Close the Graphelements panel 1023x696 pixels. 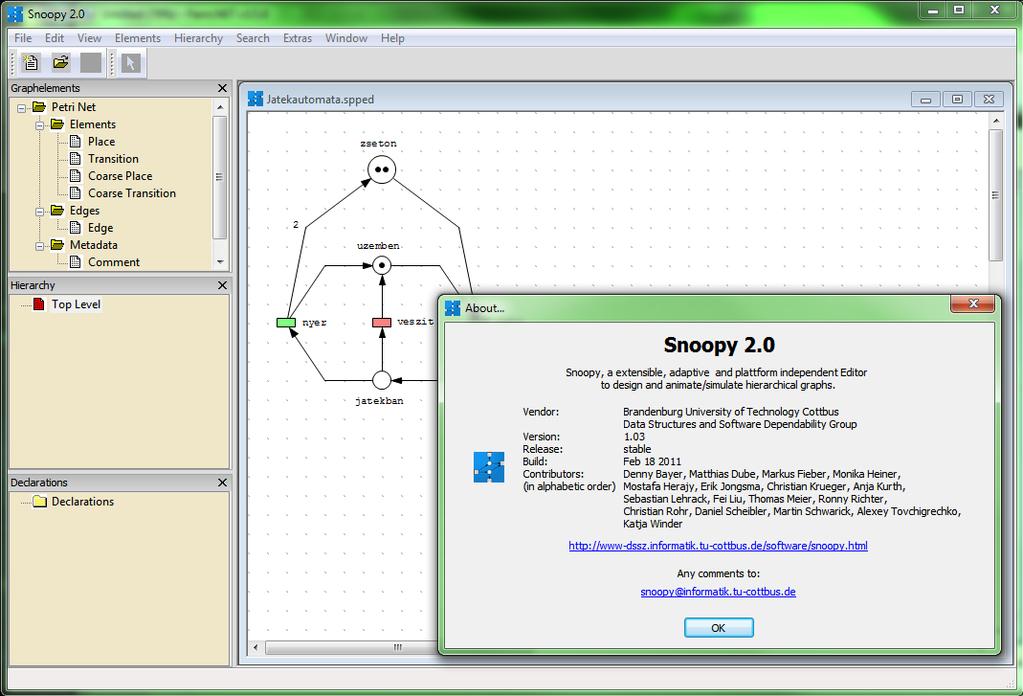point(222,88)
